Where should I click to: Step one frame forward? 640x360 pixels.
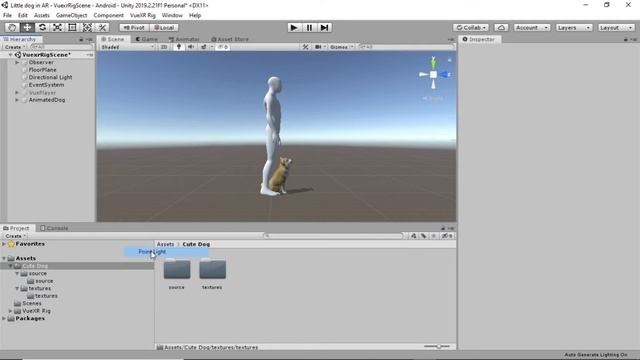324,27
